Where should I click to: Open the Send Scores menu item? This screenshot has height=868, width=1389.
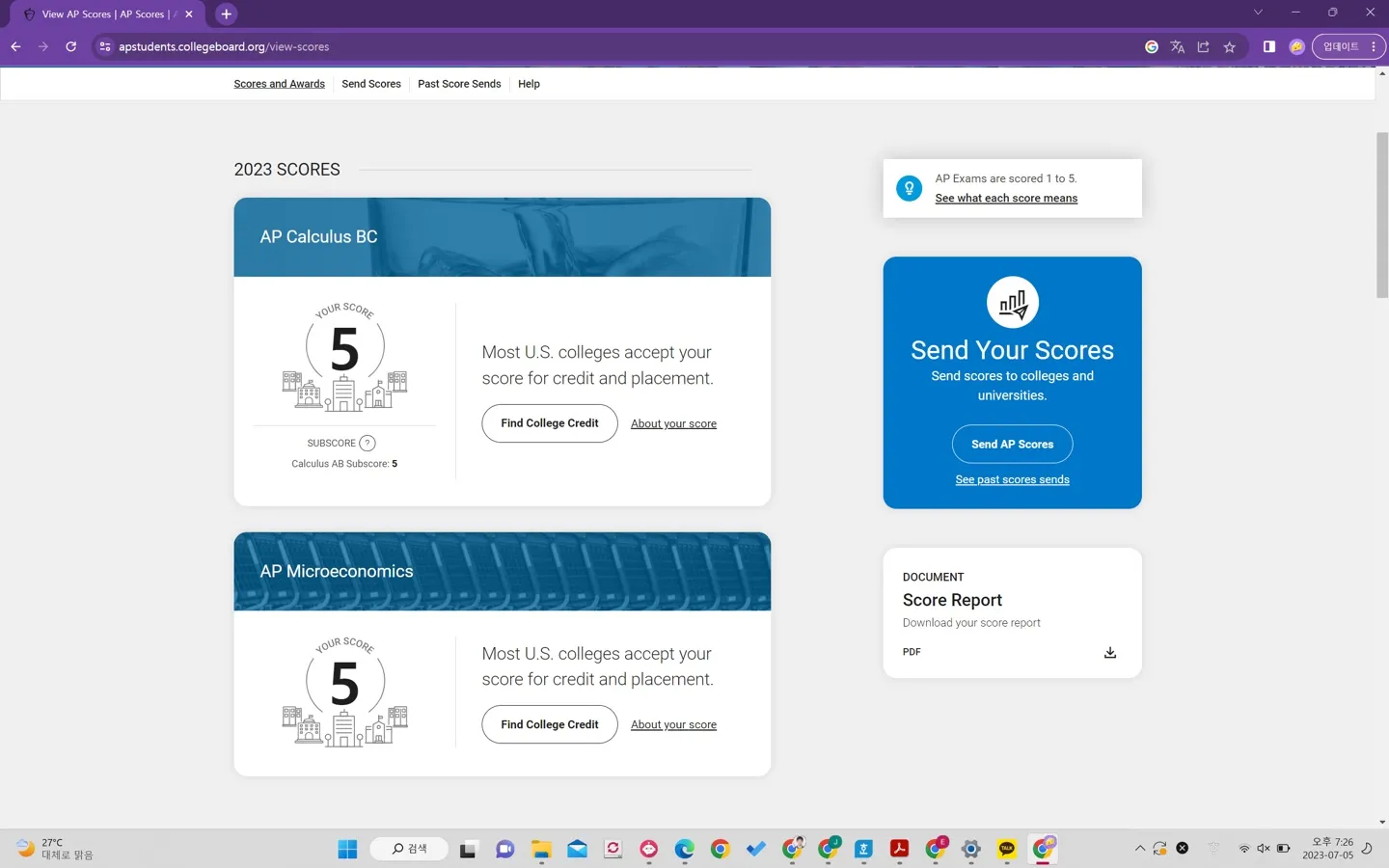tap(370, 84)
